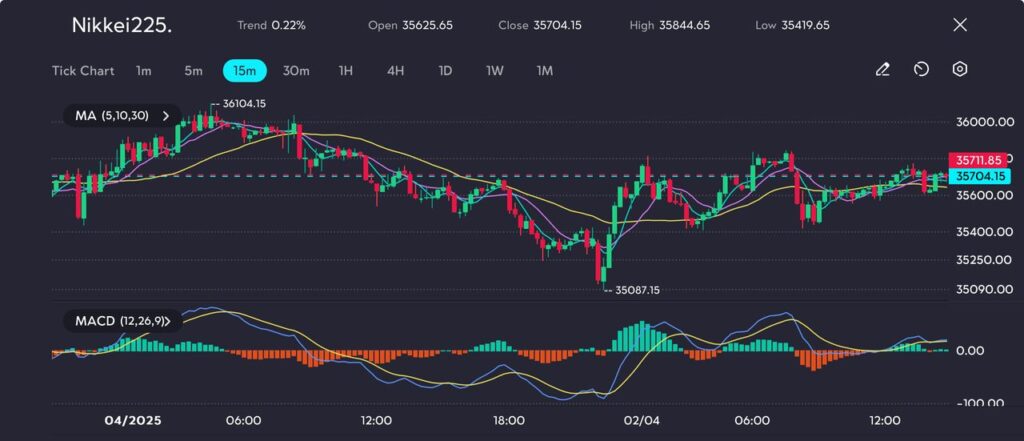Screen dimensions: 1024x441
Task: Close the Nikkei225 chart panel
Action: tap(960, 25)
